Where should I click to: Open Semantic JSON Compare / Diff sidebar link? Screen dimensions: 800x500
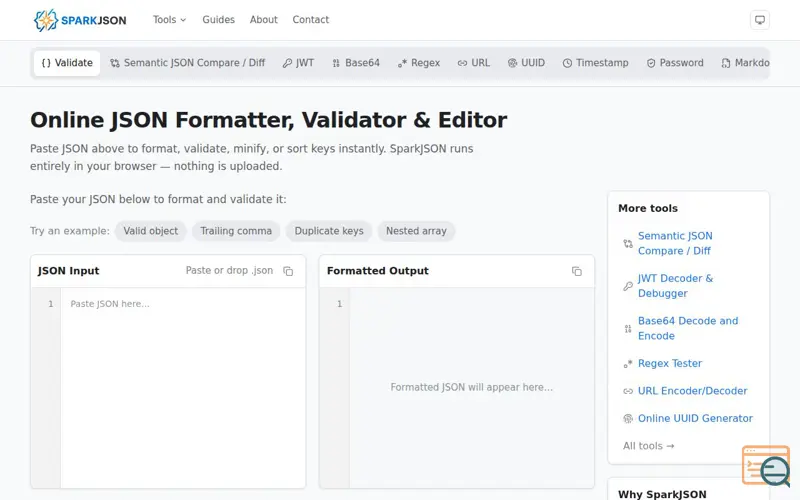(x=674, y=243)
